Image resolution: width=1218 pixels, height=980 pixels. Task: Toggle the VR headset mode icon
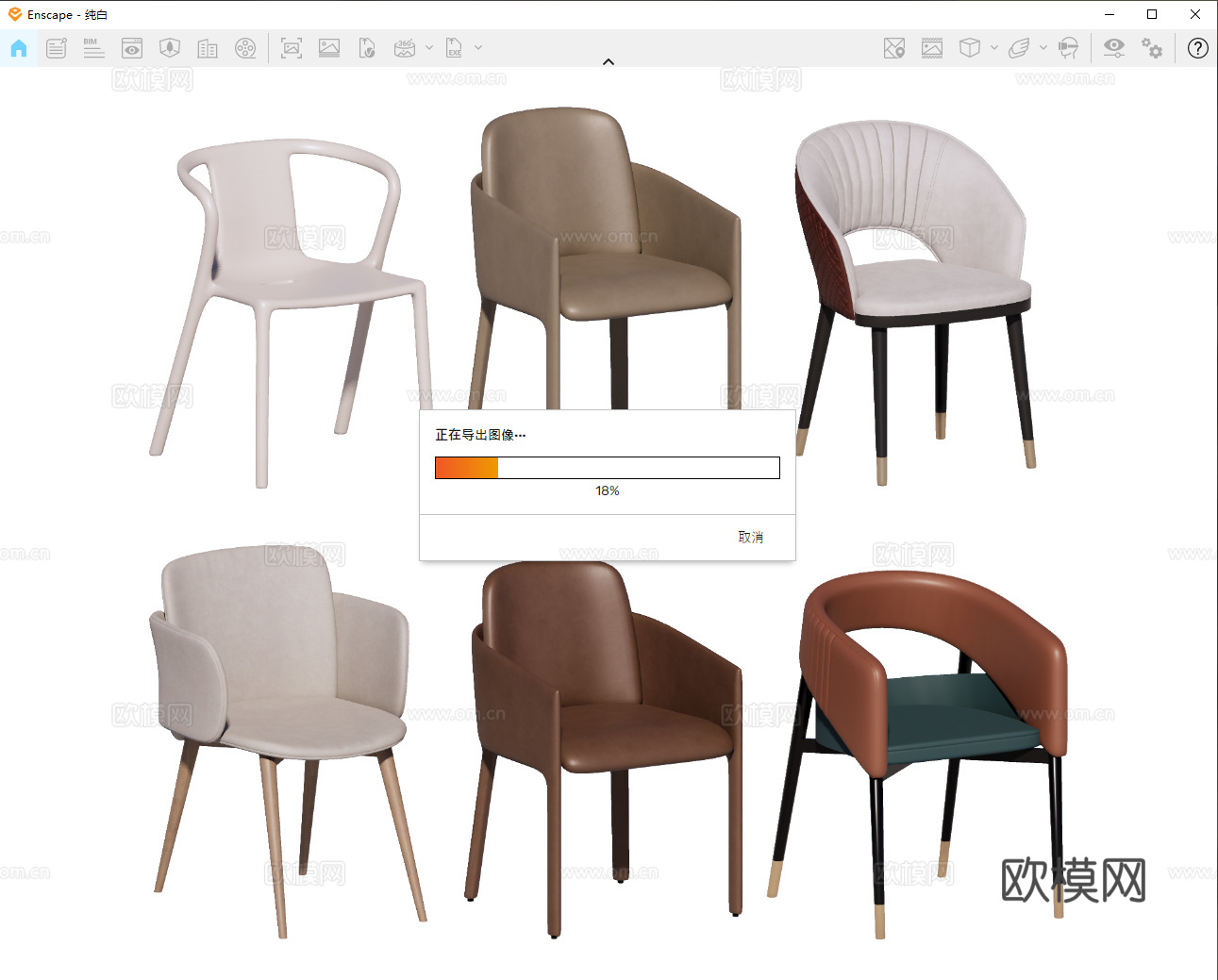[x=1068, y=48]
